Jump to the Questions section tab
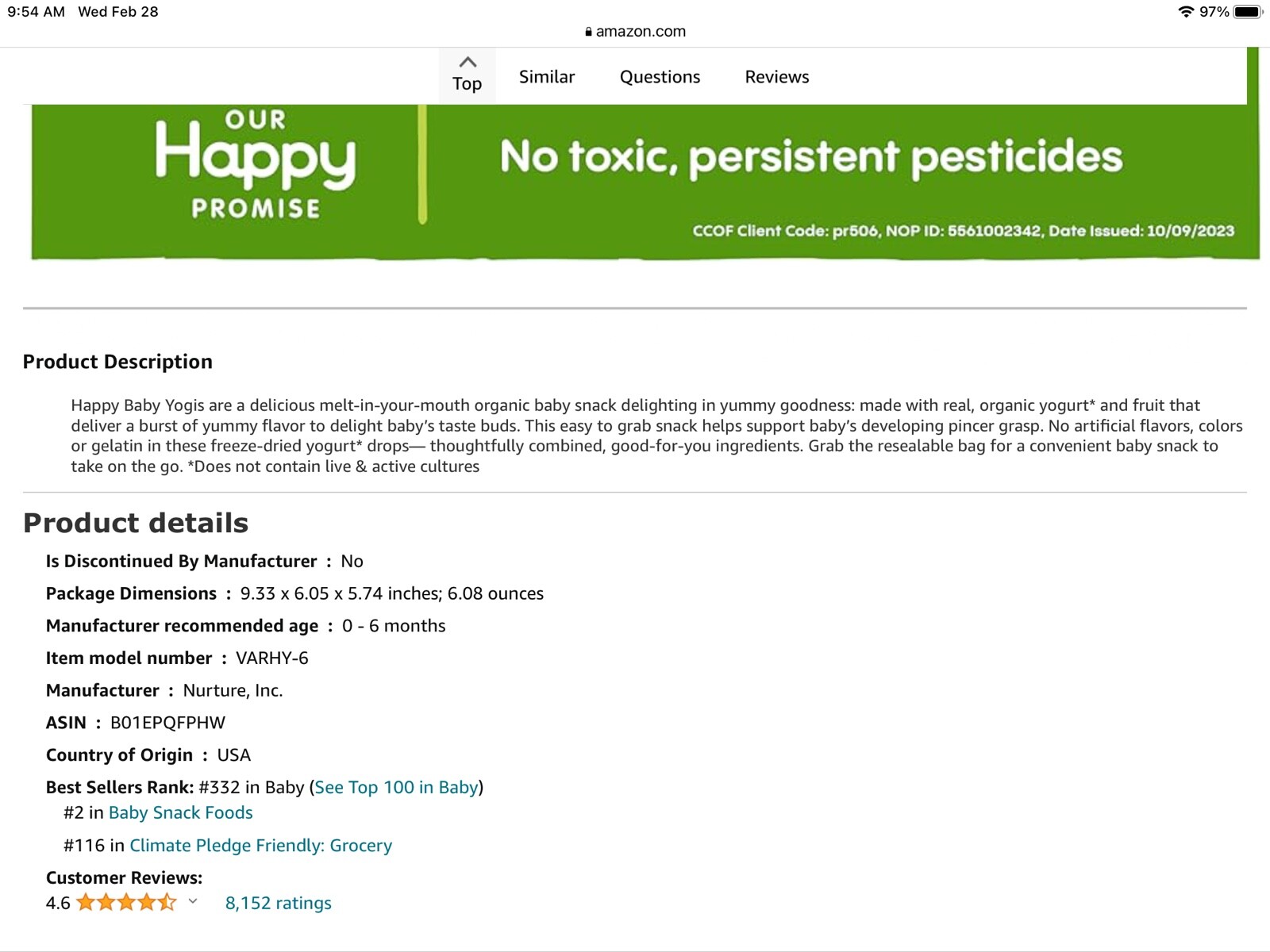Screen dimensions: 1270x952 (660, 77)
